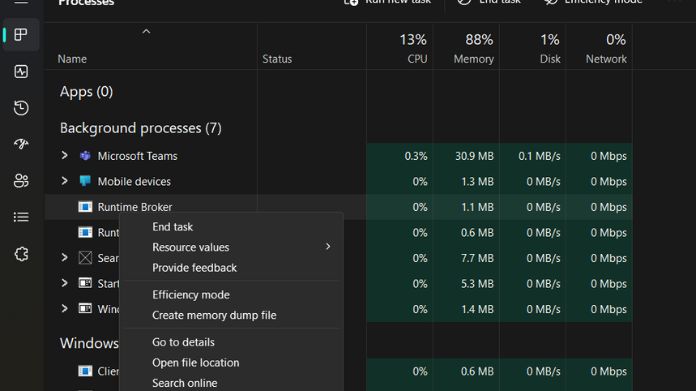Select Go to details menu entry
Viewport: 696px width, 391px height.
(183, 342)
